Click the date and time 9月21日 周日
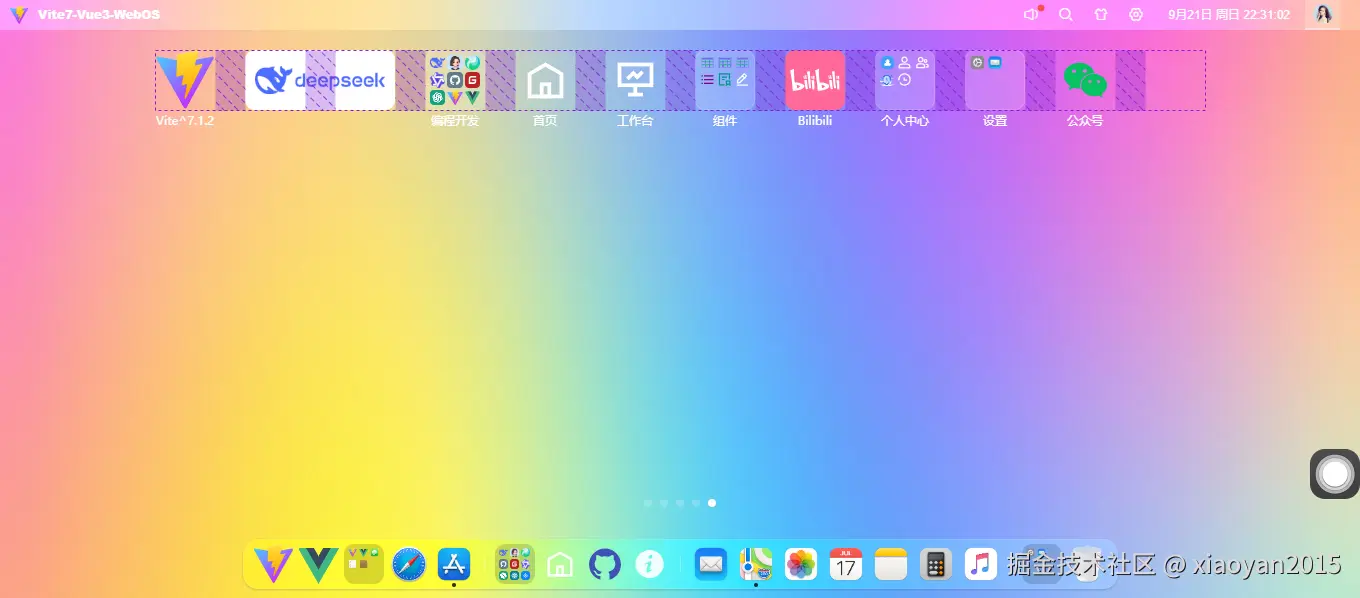This screenshot has width=1360, height=598. (1229, 15)
